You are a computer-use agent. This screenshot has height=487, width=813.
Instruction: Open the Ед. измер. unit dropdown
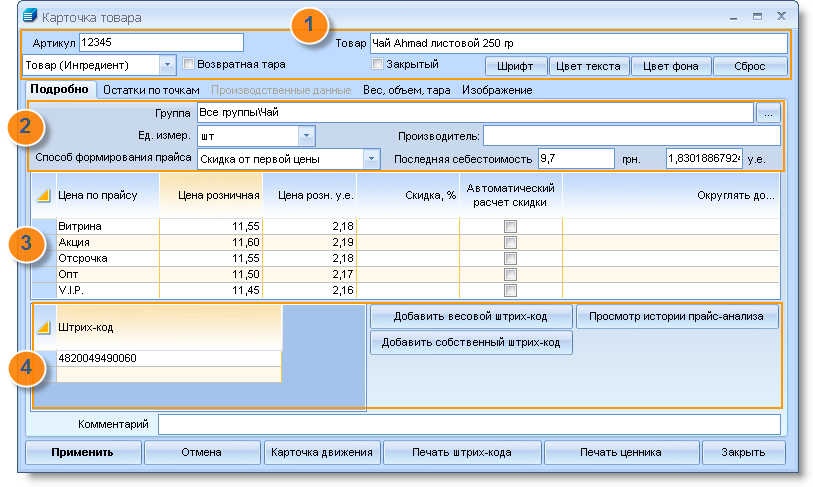pos(306,136)
